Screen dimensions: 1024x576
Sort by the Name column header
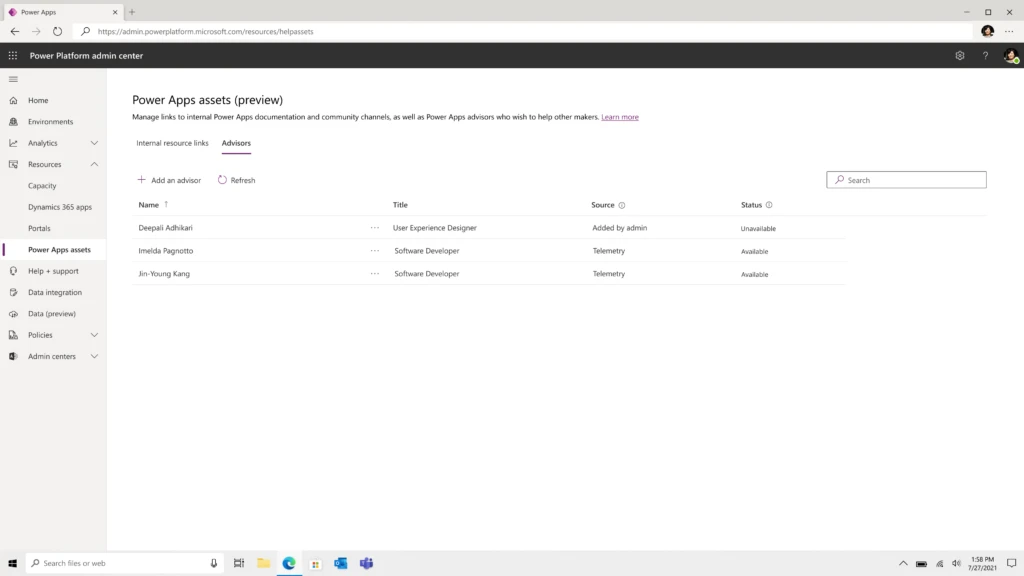pos(149,205)
